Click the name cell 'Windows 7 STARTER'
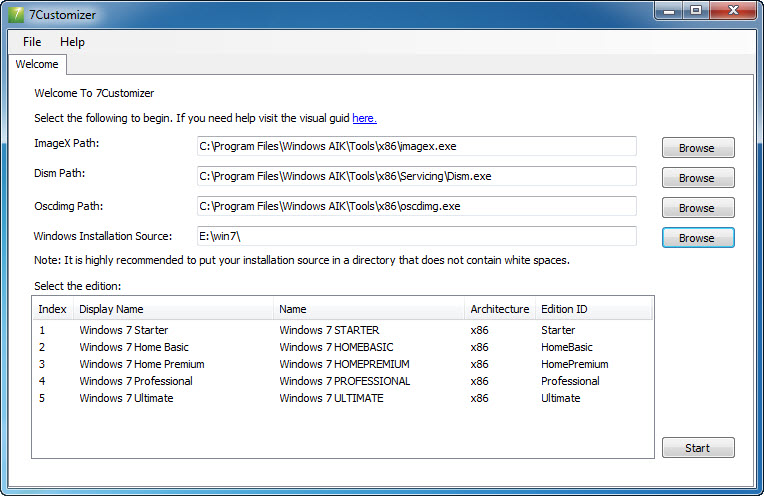 [329, 330]
